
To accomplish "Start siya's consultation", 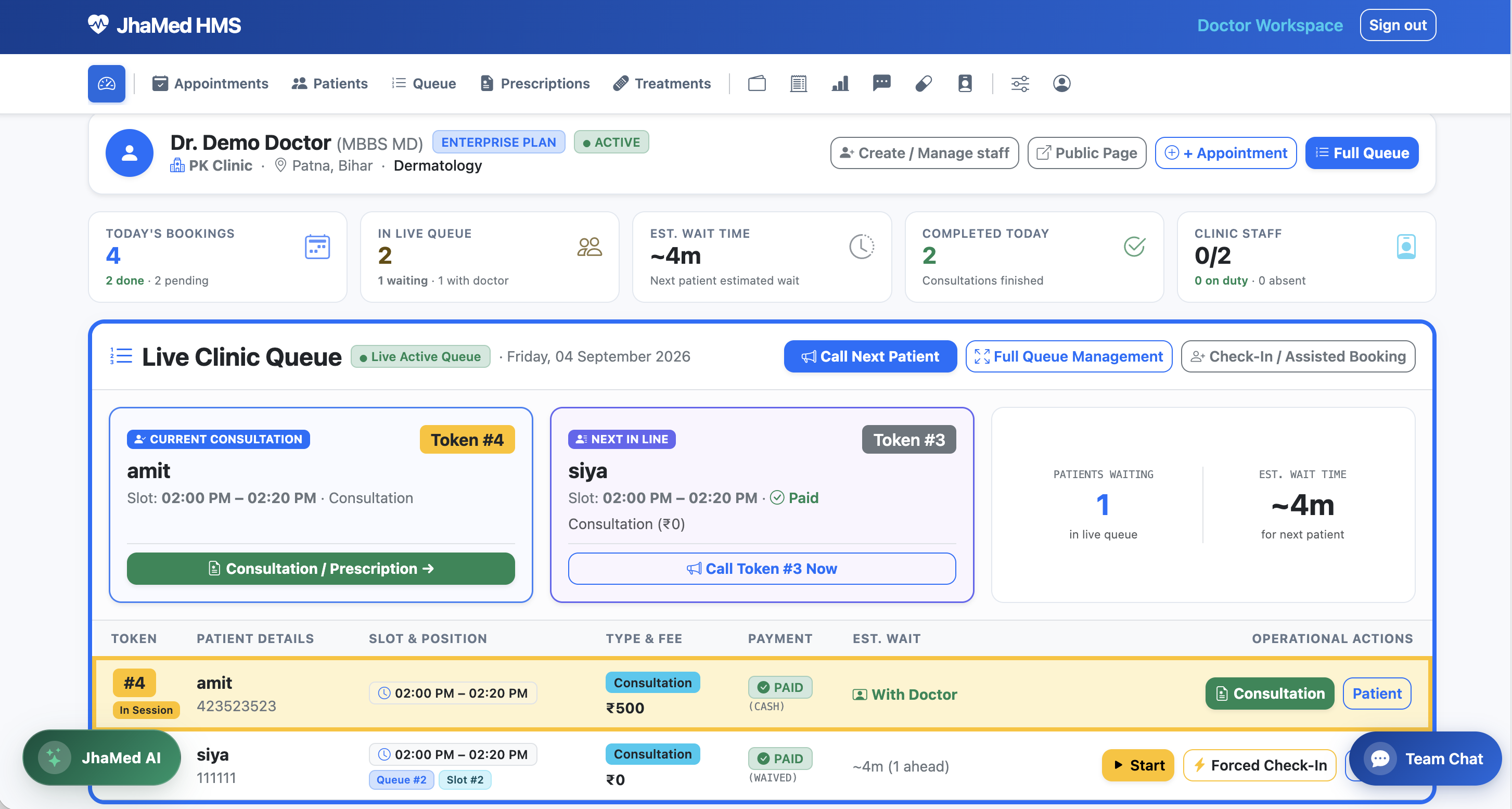I will pos(1137,765).
